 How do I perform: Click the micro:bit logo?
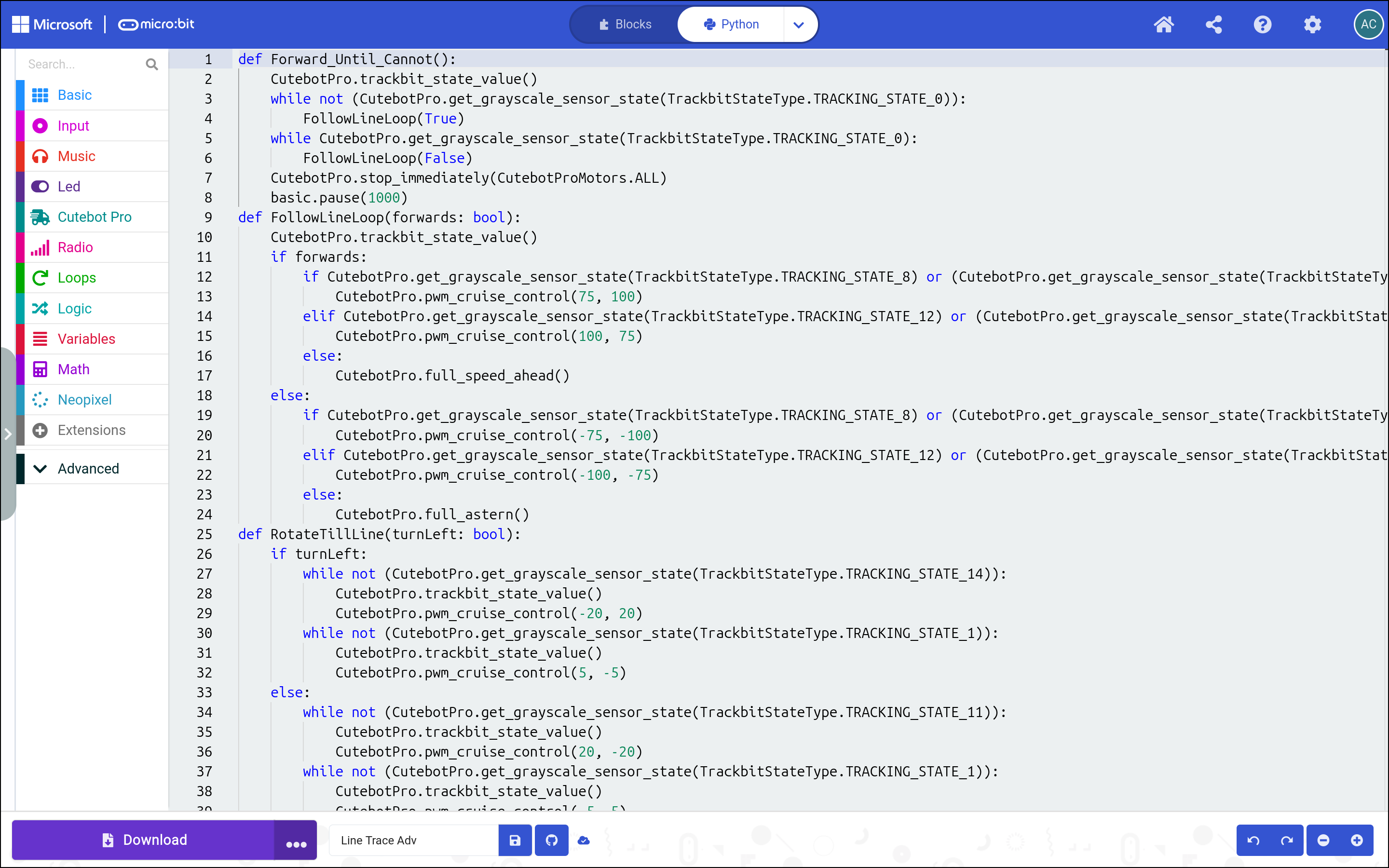tap(156, 24)
